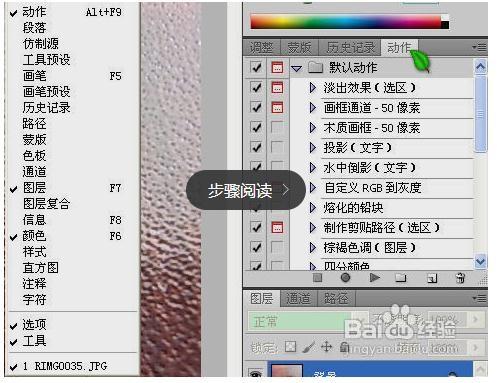Select 历史记录 in the Window menu
Screen dimensions: 497x383
[72, 108]
